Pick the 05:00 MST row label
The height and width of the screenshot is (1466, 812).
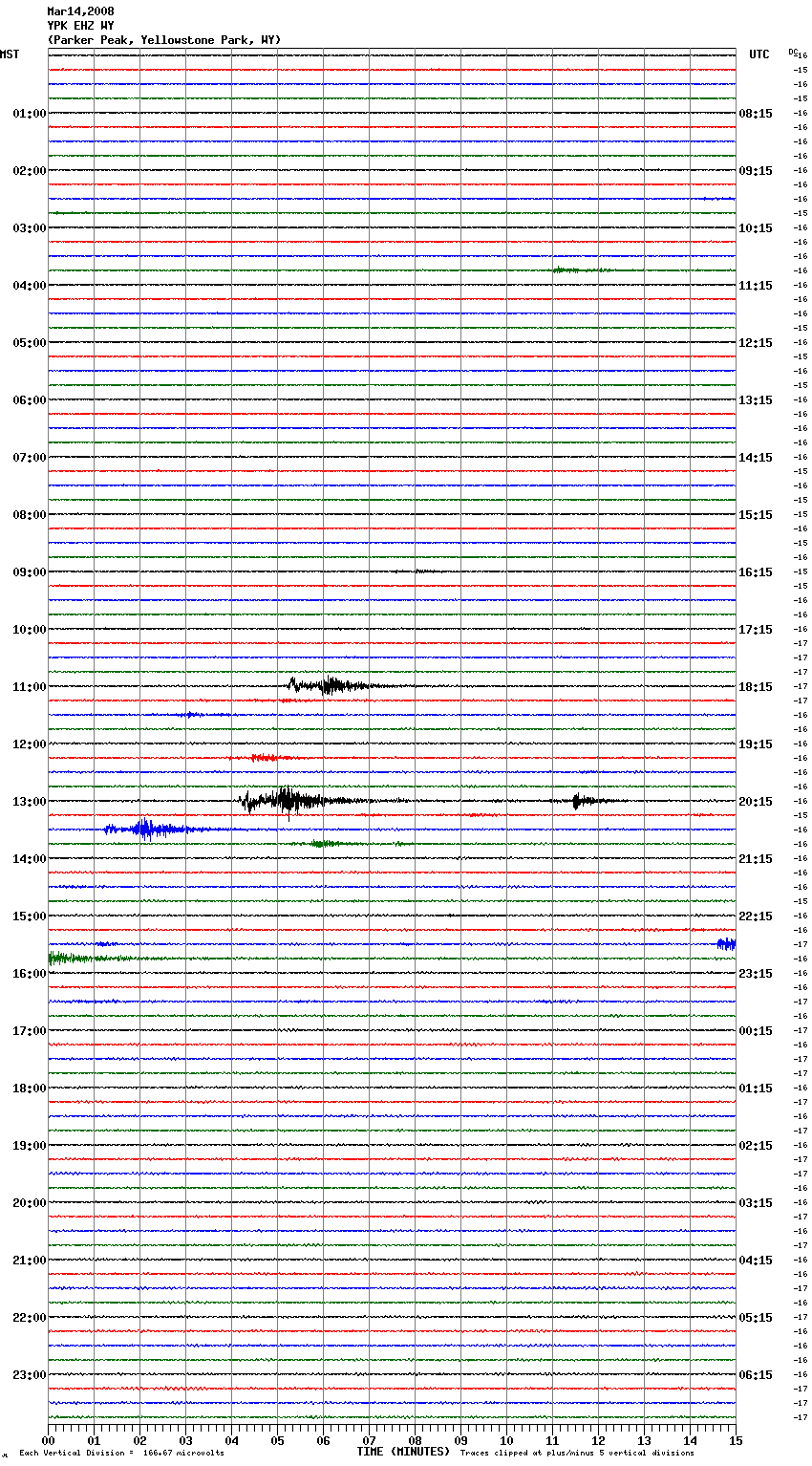[29, 343]
